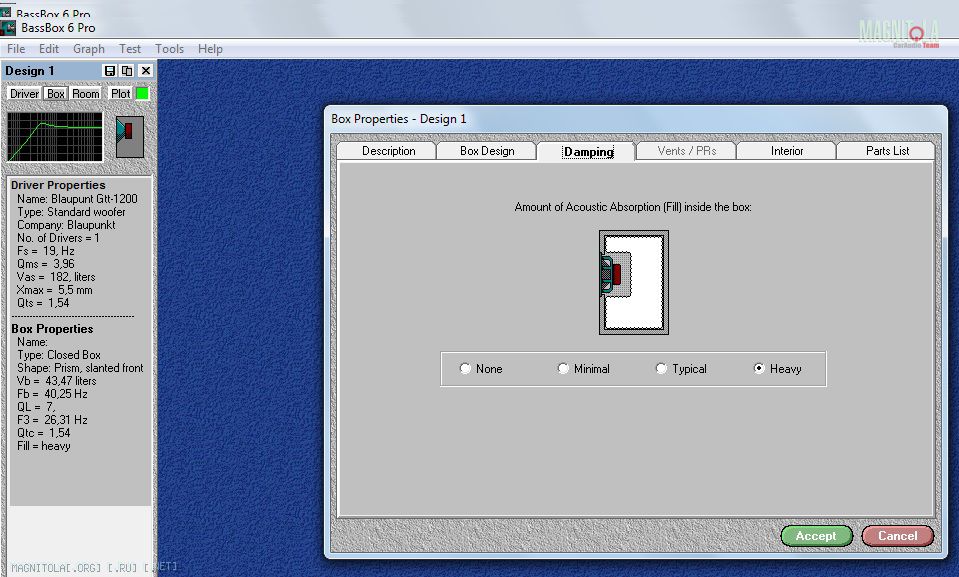The width and height of the screenshot is (959, 577).
Task: Switch to the Description tab
Action: [388, 151]
